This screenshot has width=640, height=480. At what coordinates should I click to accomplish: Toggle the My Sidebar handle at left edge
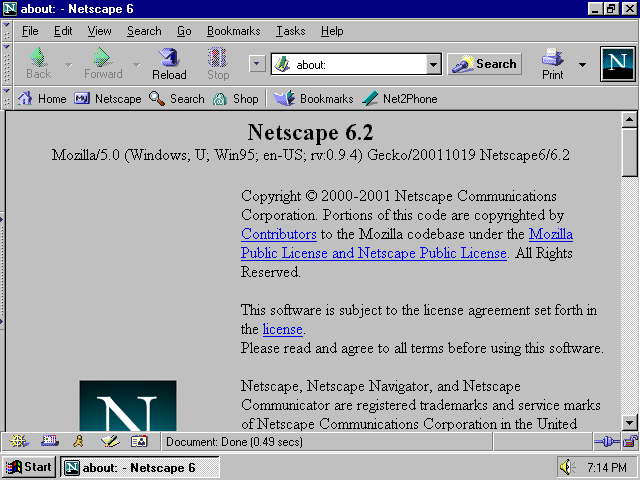coord(2,271)
